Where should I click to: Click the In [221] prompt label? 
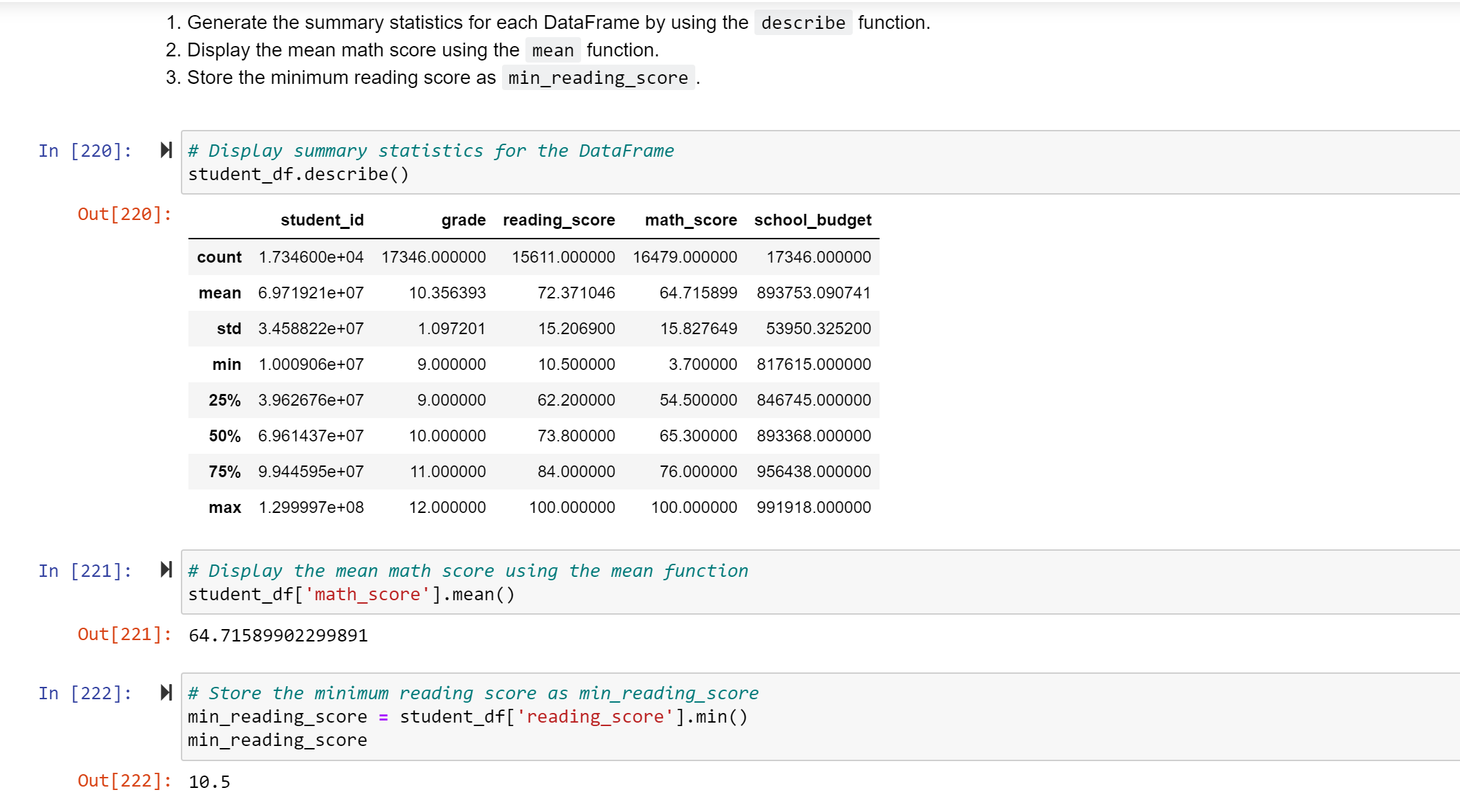click(x=85, y=571)
